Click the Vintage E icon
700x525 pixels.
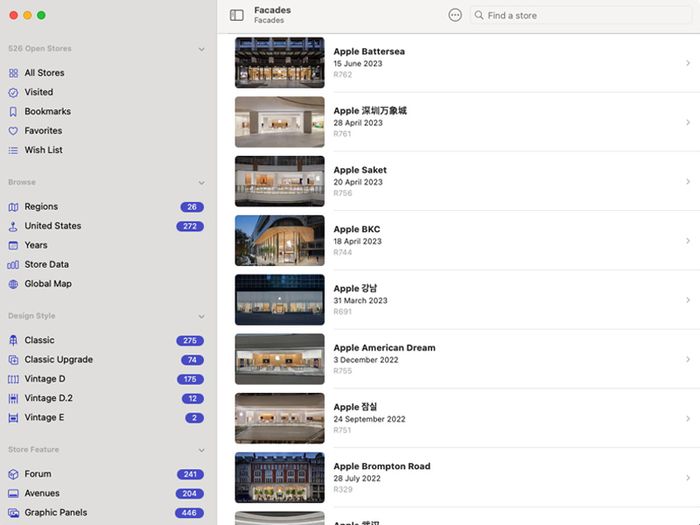13,418
